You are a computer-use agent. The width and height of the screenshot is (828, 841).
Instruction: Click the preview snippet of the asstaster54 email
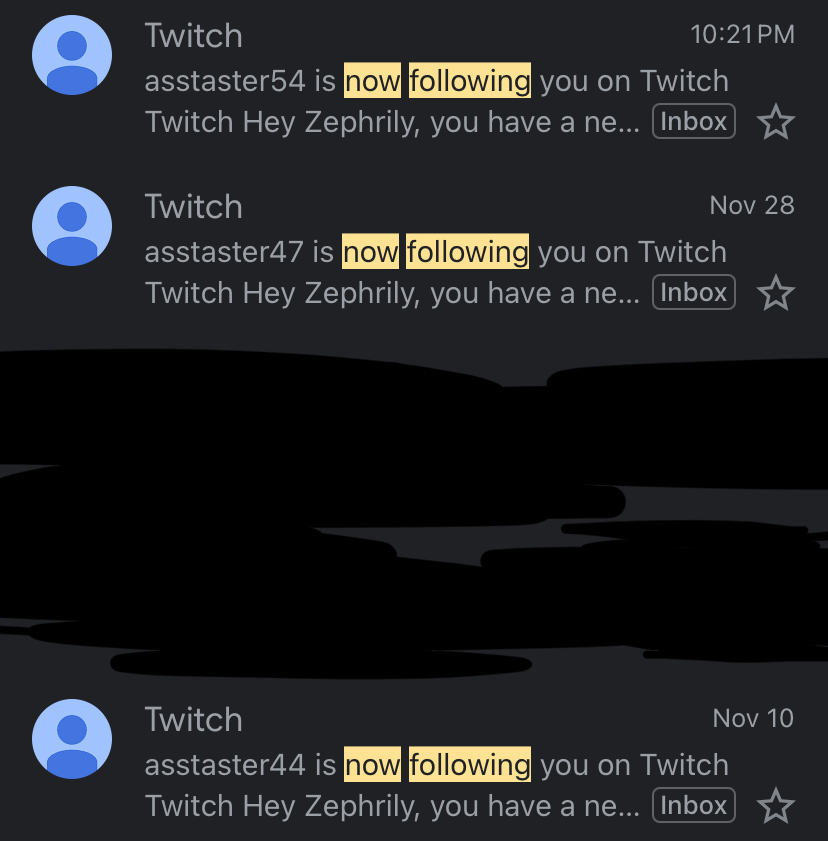coord(392,123)
